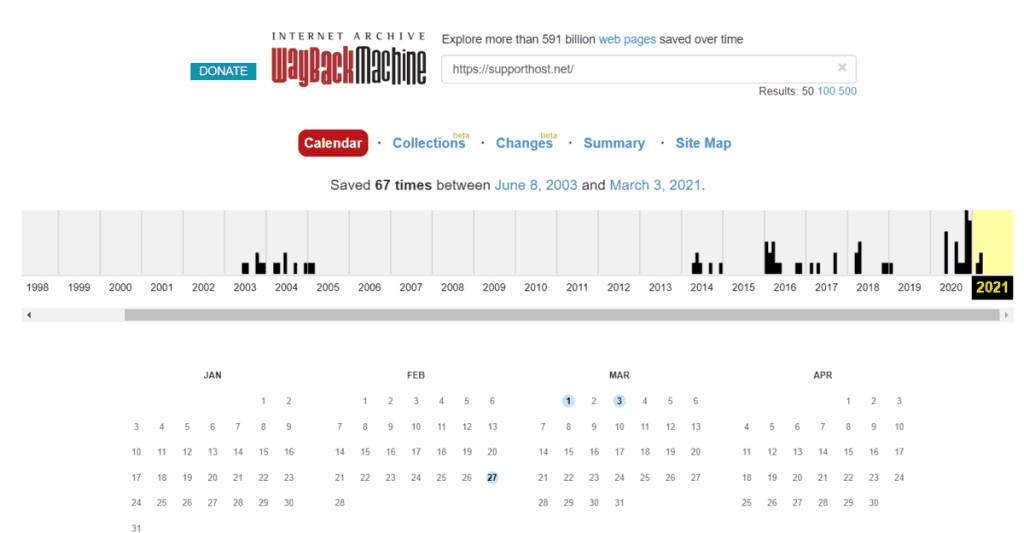
Task: Select year 2018 on the timeline
Action: (867, 287)
